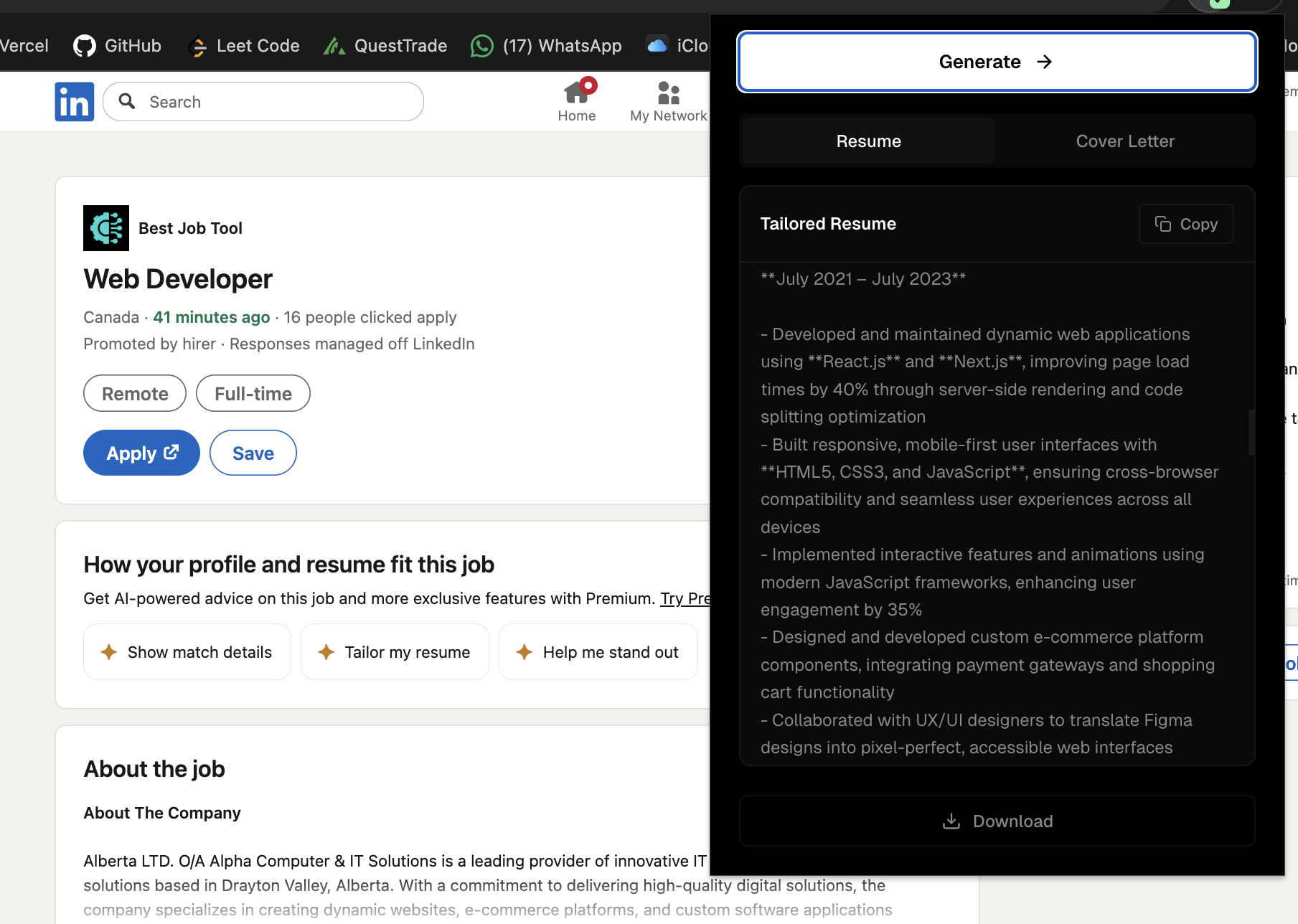Apply to the Web Developer job

pos(141,453)
